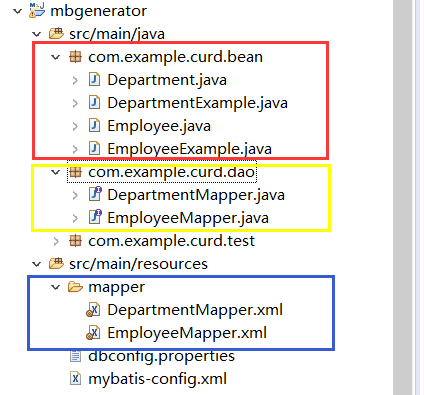Click the mapper folder icon
Image resolution: width=424 pixels, height=395 pixels.
pyautogui.click(x=75, y=287)
